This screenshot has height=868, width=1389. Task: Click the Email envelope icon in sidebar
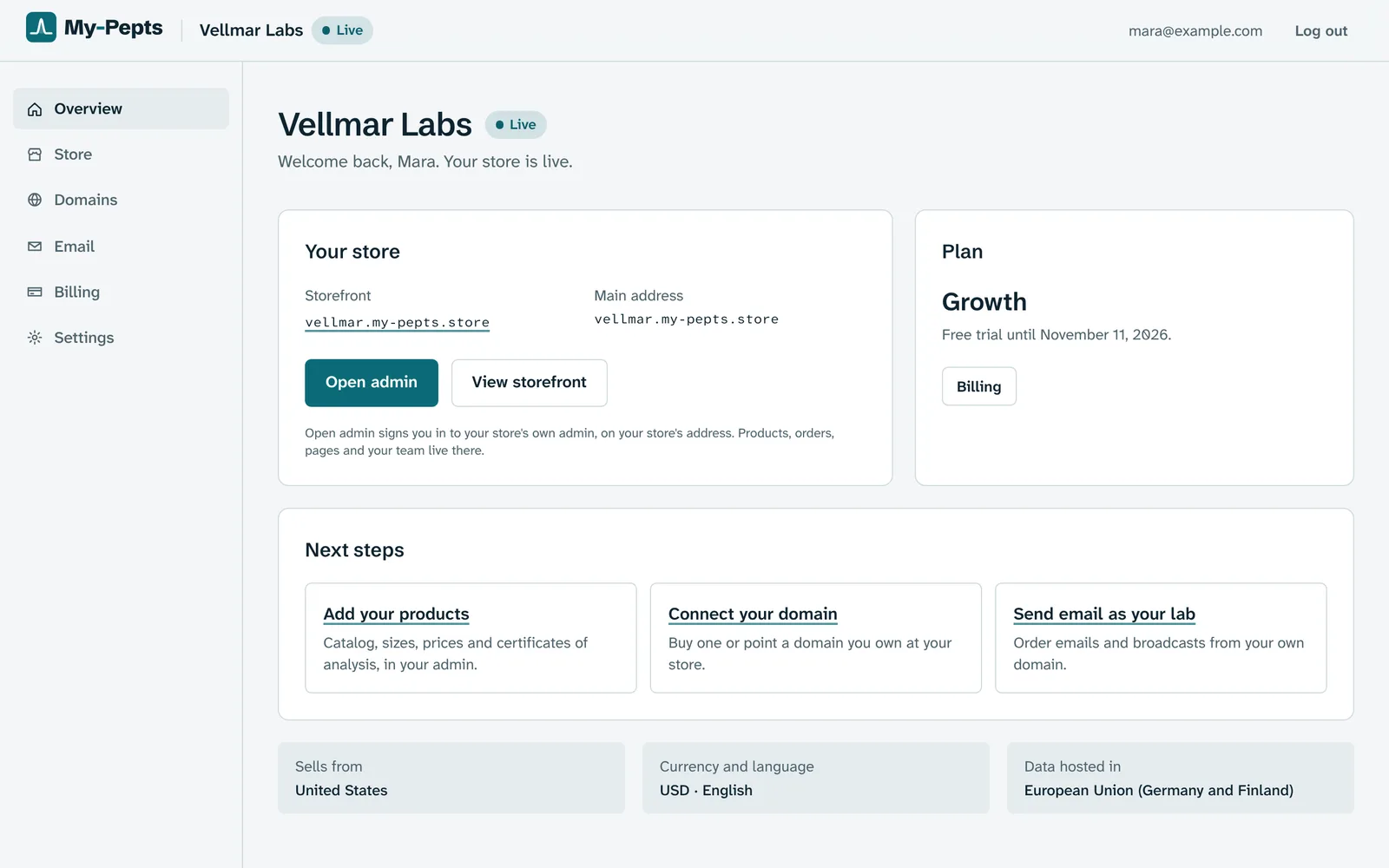[35, 247]
